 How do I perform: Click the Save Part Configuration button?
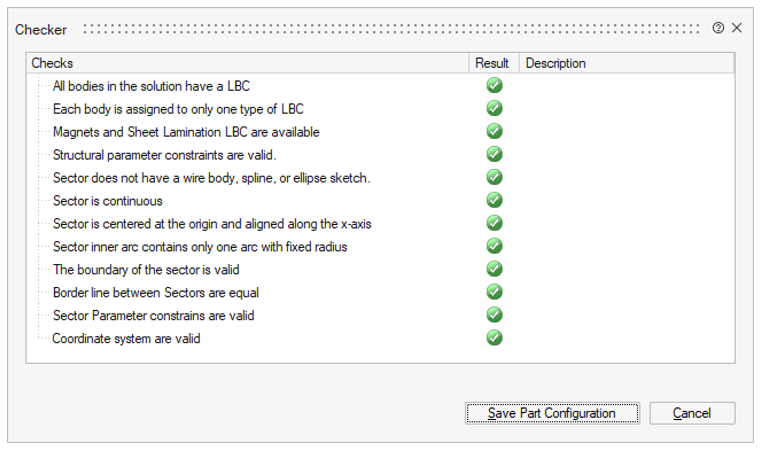[552, 413]
